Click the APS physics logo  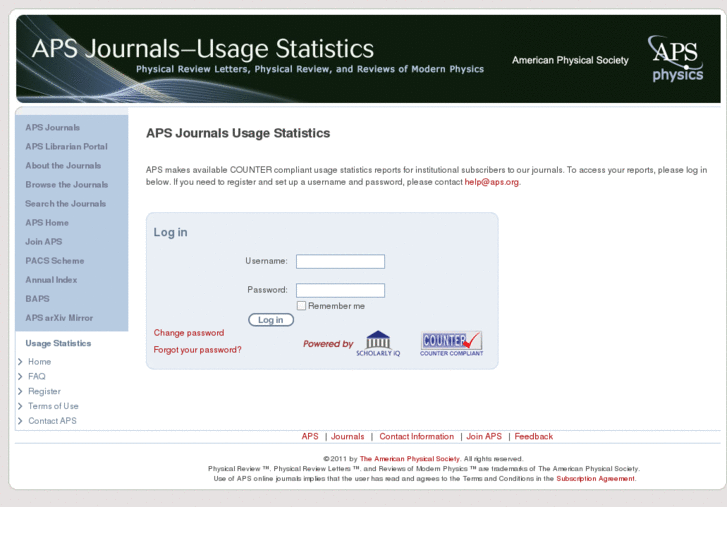676,58
